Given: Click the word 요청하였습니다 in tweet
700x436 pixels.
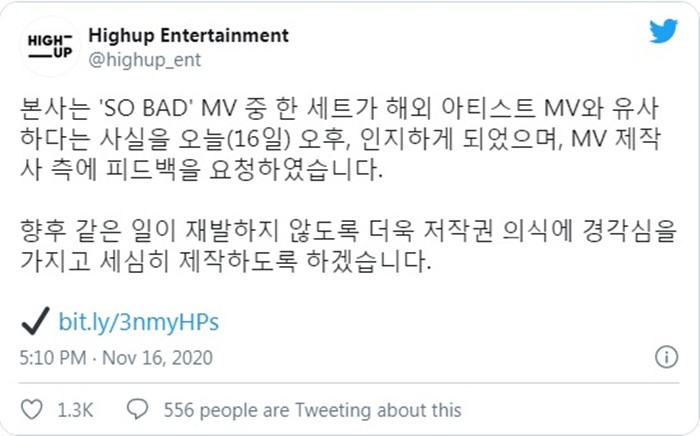Looking at the screenshot, I should pyautogui.click(x=295, y=170).
